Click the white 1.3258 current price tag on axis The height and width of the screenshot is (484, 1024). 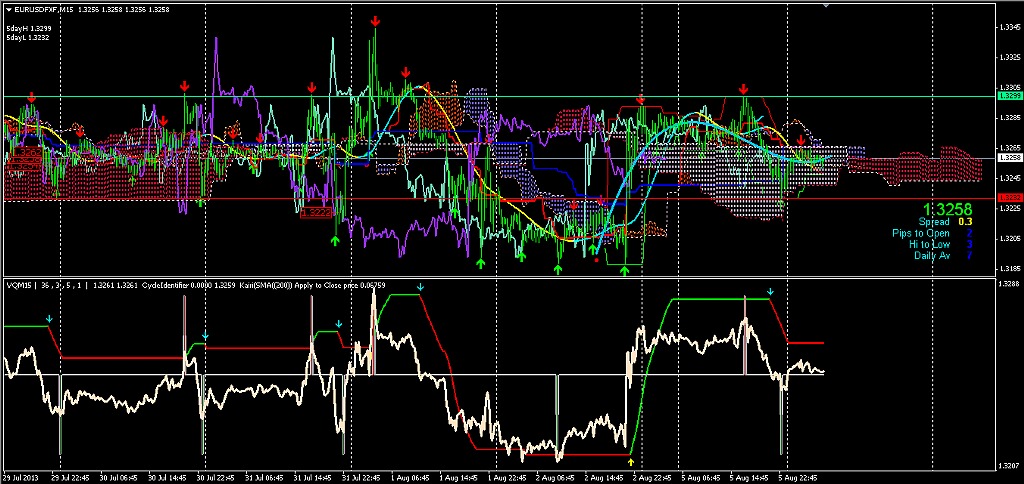[x=1009, y=158]
